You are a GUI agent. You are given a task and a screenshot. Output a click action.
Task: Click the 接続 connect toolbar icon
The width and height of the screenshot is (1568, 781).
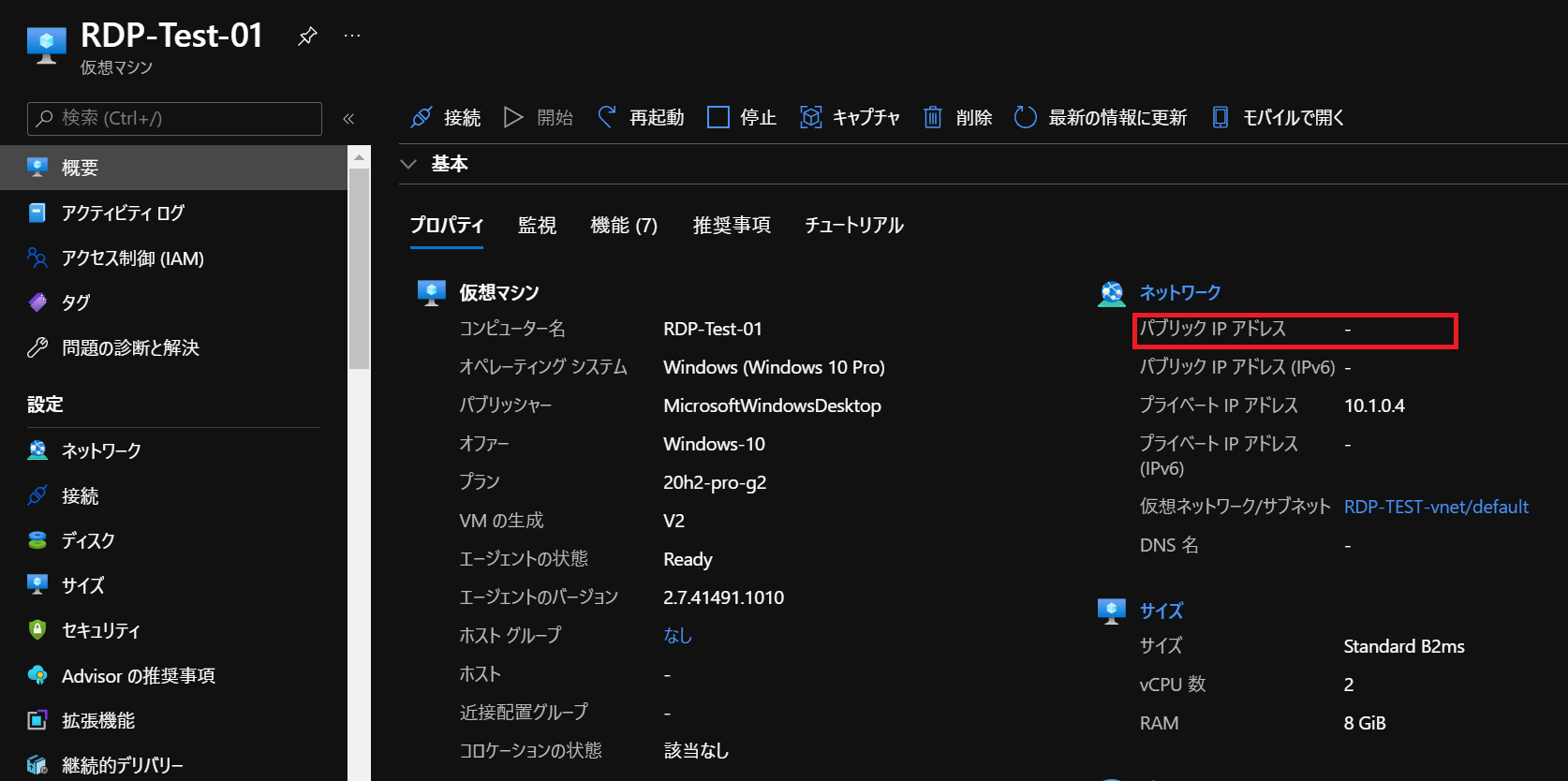(x=422, y=117)
